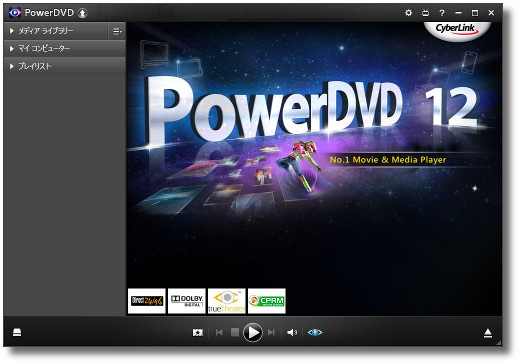
Task: Click the PowerDVD upgrade arrow icon
Action: (82, 13)
